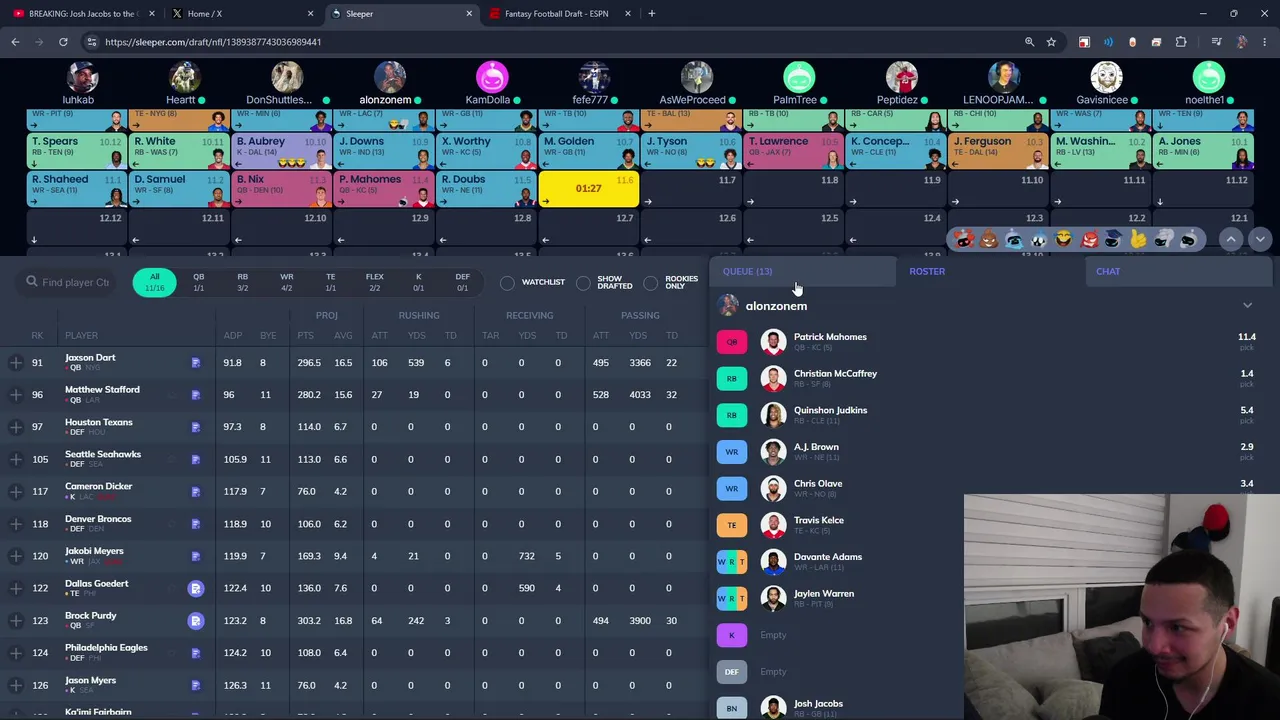Send the laughing emoji reaction
1280x720 pixels.
click(1063, 239)
